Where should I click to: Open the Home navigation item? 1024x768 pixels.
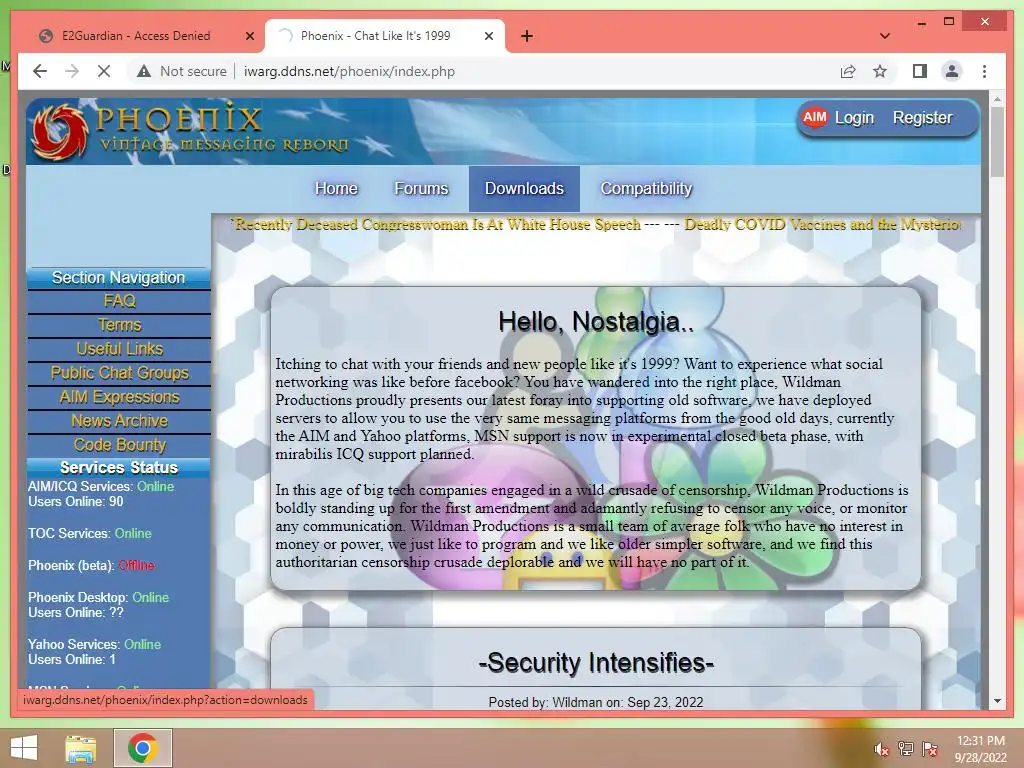(336, 189)
